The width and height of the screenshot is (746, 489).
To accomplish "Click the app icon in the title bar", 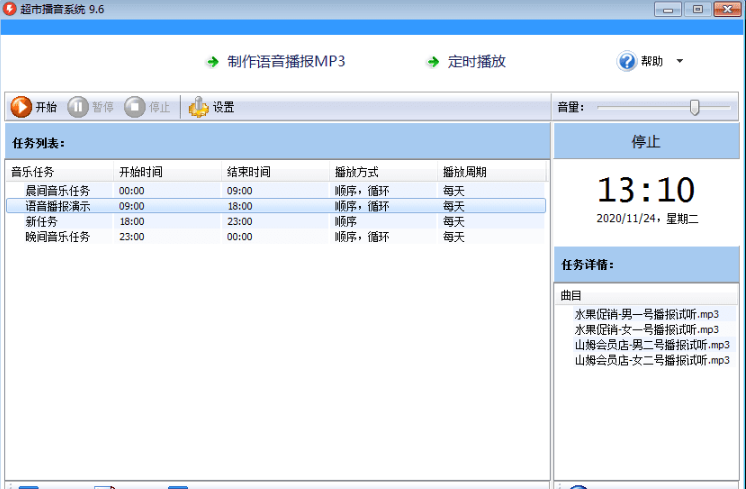I will tap(10, 9).
